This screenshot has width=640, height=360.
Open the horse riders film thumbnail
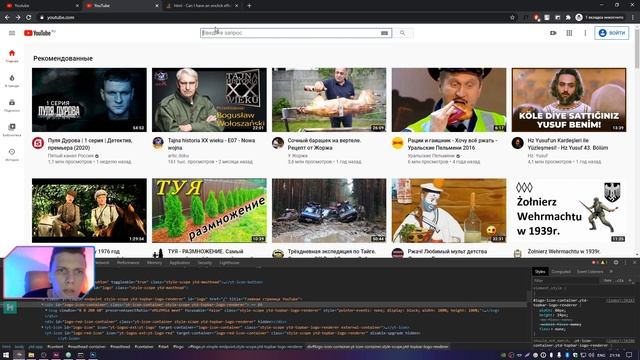(89, 211)
